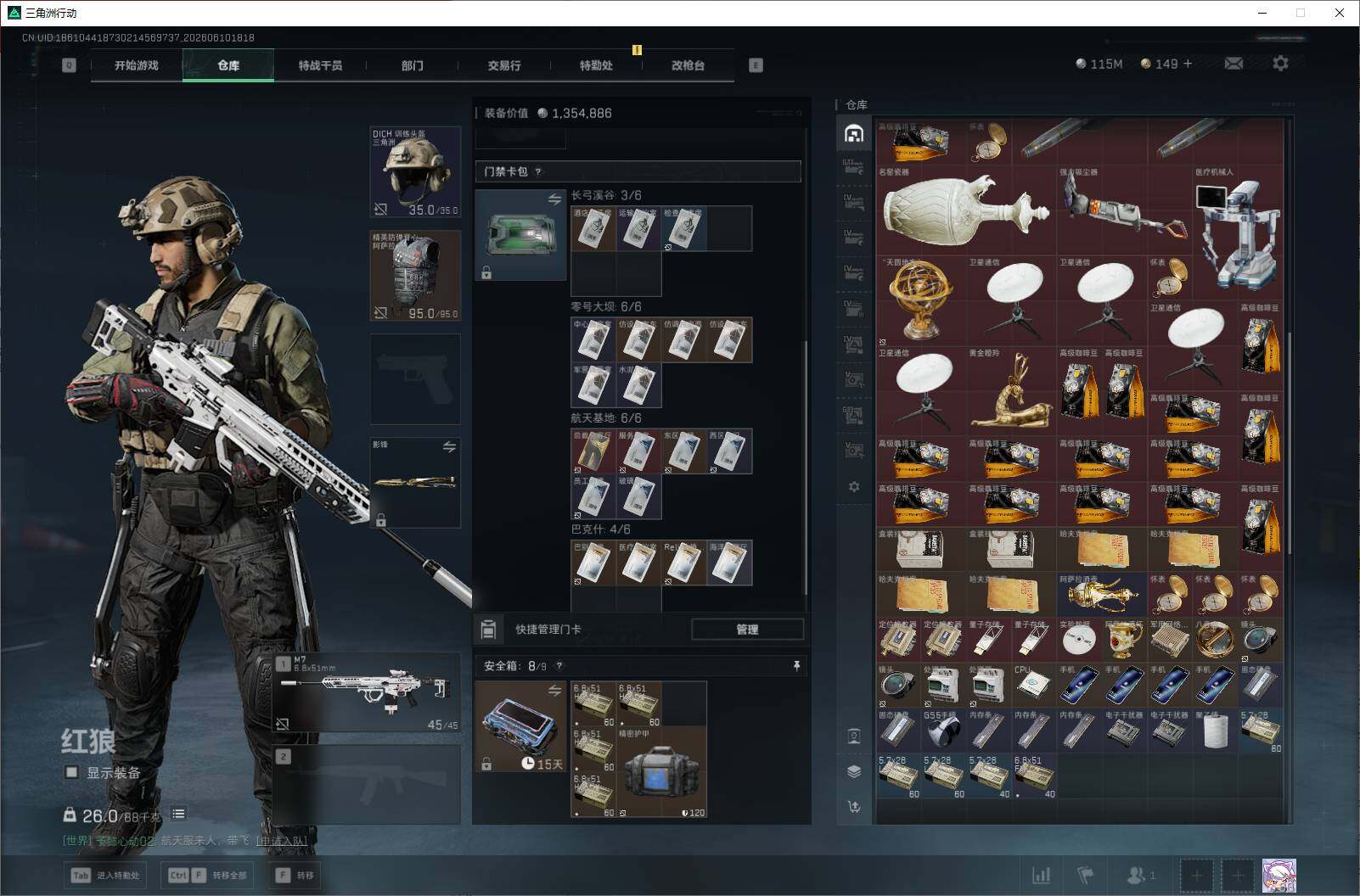Select the 黄金瞪羚 golden statue item
This screenshot has width=1360, height=896.
tap(1012, 391)
